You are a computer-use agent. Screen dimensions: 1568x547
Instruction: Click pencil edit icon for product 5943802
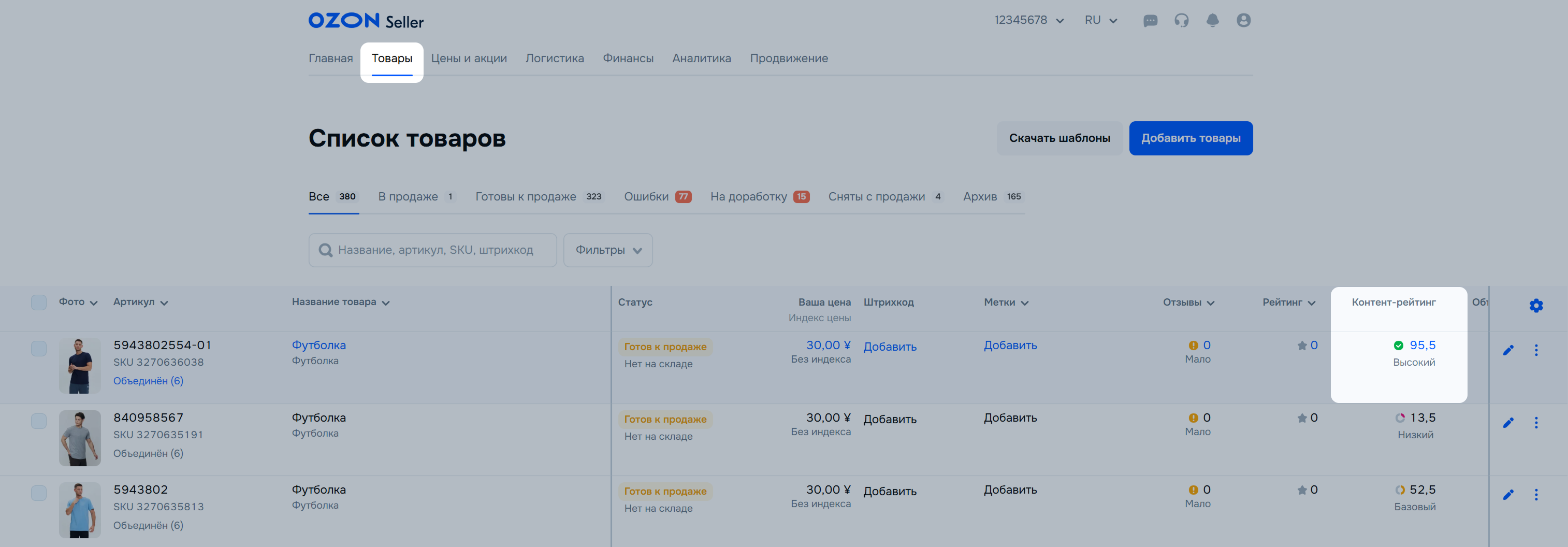[1508, 495]
